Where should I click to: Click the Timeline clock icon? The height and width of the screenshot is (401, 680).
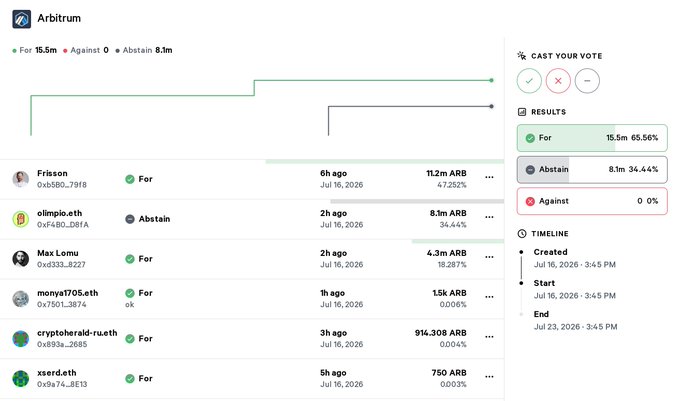click(x=522, y=234)
